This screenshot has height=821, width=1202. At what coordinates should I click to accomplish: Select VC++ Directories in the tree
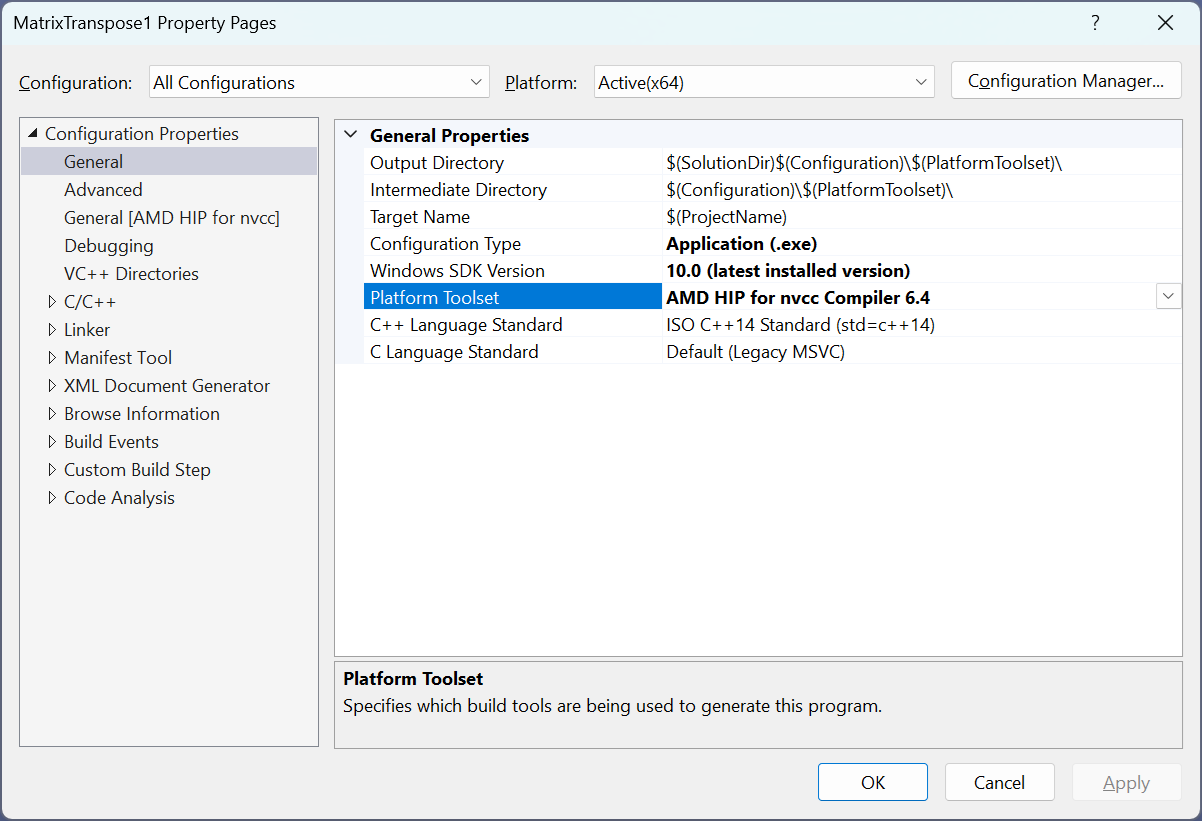pos(131,274)
